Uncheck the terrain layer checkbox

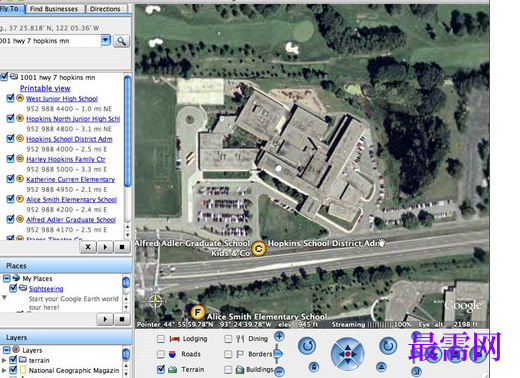[13, 360]
